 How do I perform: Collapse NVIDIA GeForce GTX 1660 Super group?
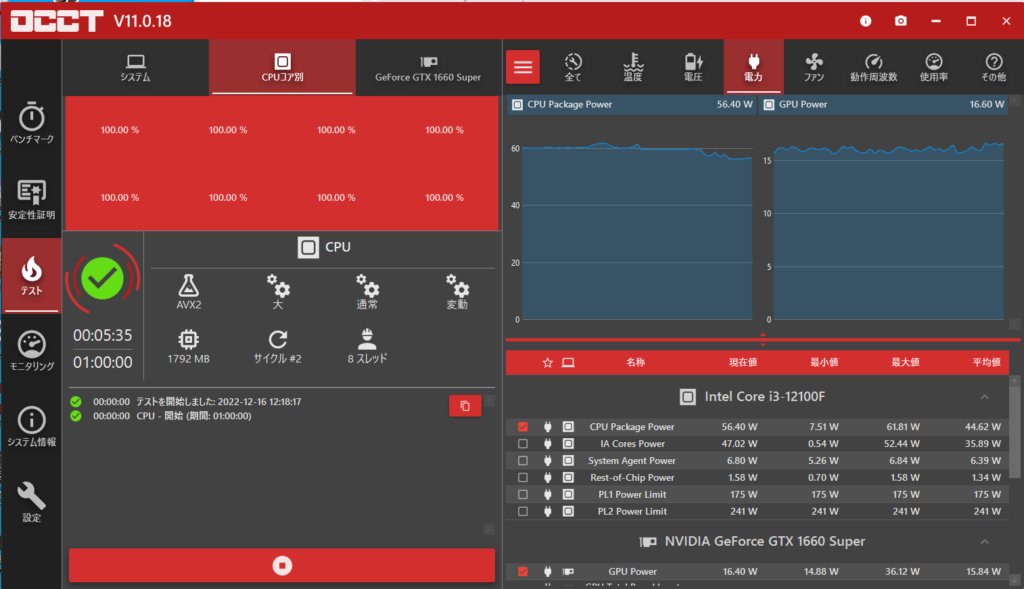point(984,542)
